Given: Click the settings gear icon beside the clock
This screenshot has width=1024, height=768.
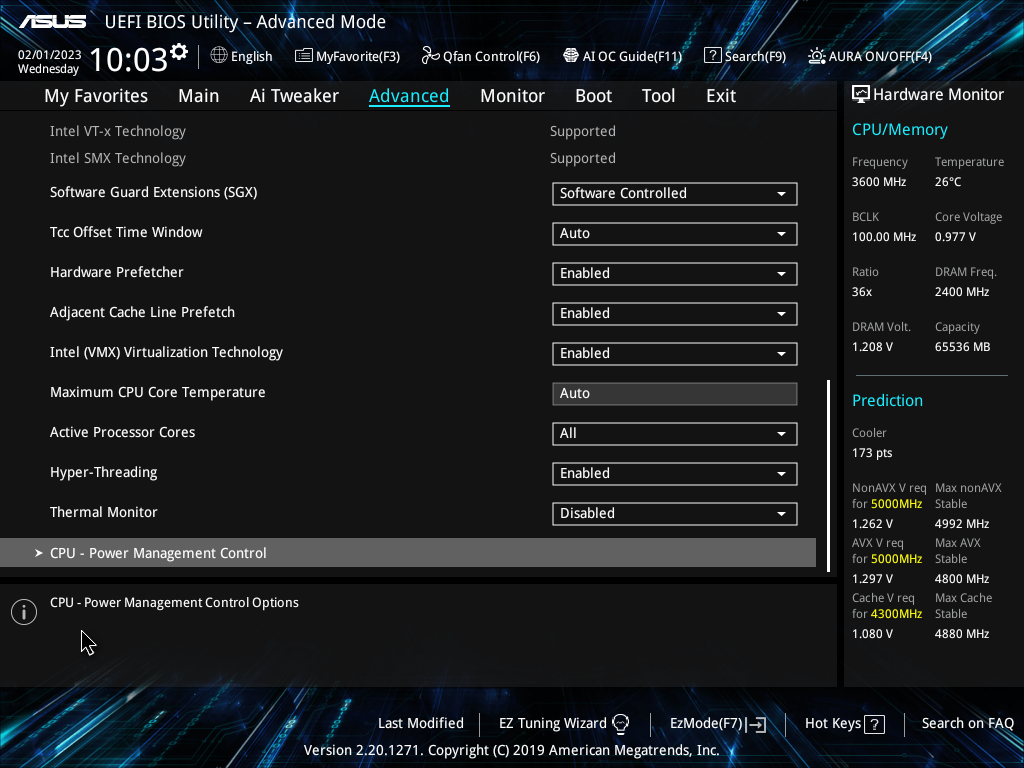Looking at the screenshot, I should [x=179, y=52].
